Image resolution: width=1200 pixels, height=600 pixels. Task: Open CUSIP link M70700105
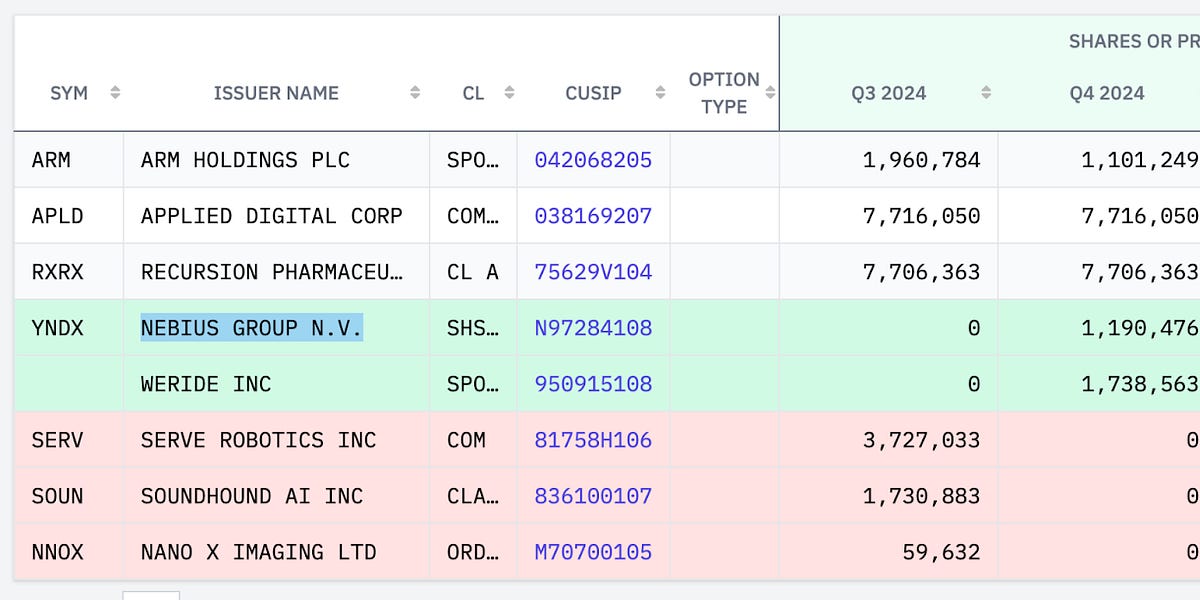click(x=593, y=552)
